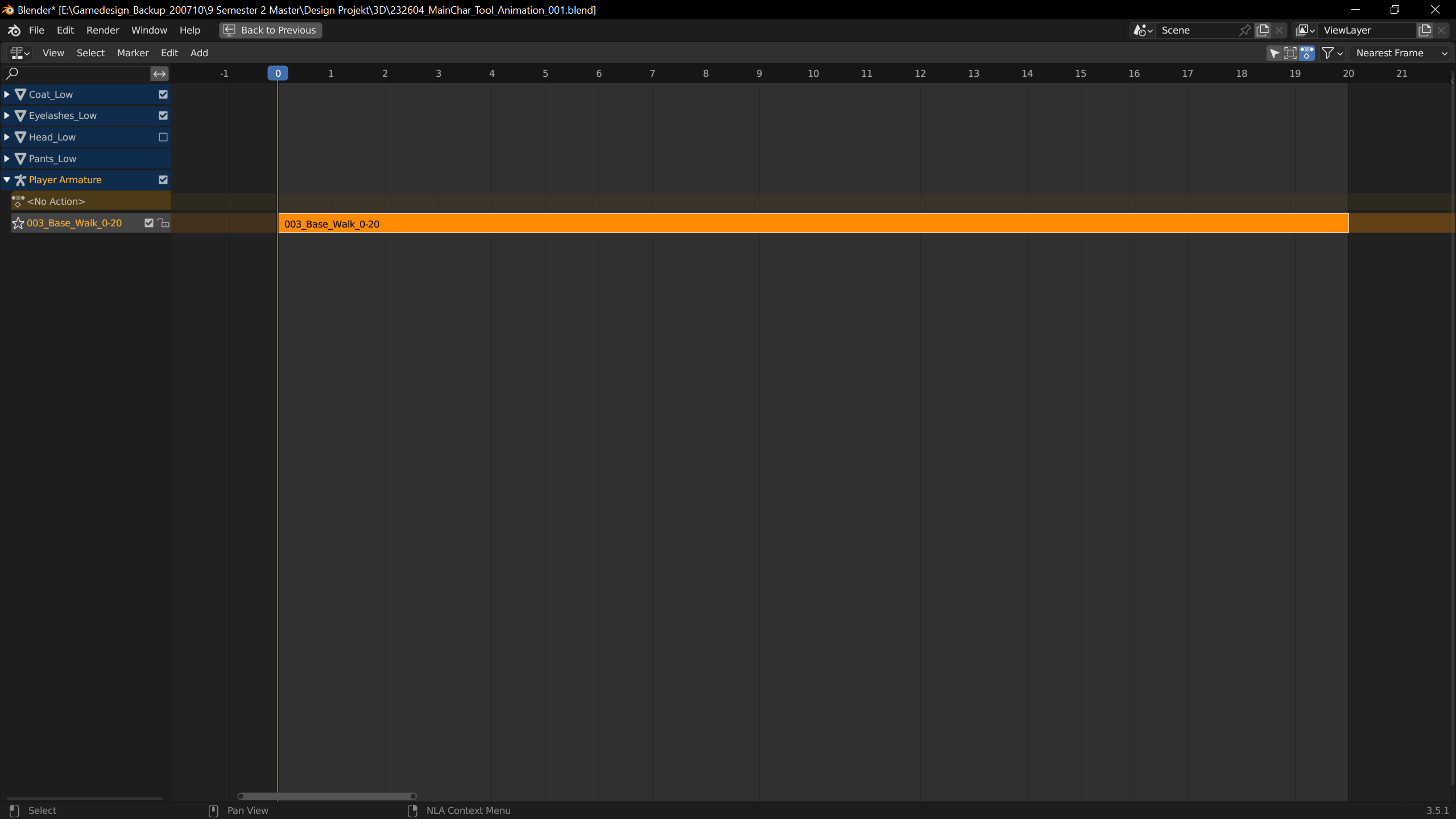Viewport: 1456px width, 819px height.
Task: Open the NLA Select menu
Action: (x=90, y=53)
